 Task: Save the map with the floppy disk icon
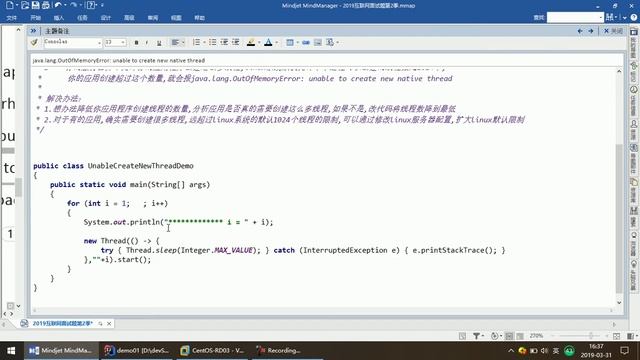[x=36, y=5]
